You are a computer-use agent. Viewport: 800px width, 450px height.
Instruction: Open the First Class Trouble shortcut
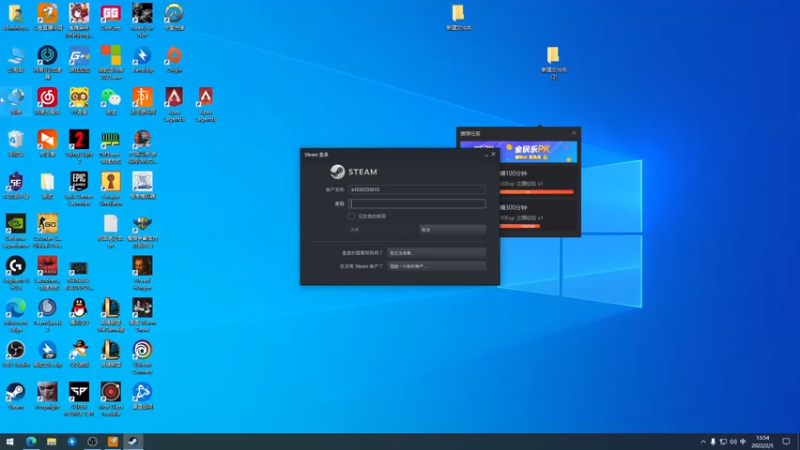click(111, 399)
